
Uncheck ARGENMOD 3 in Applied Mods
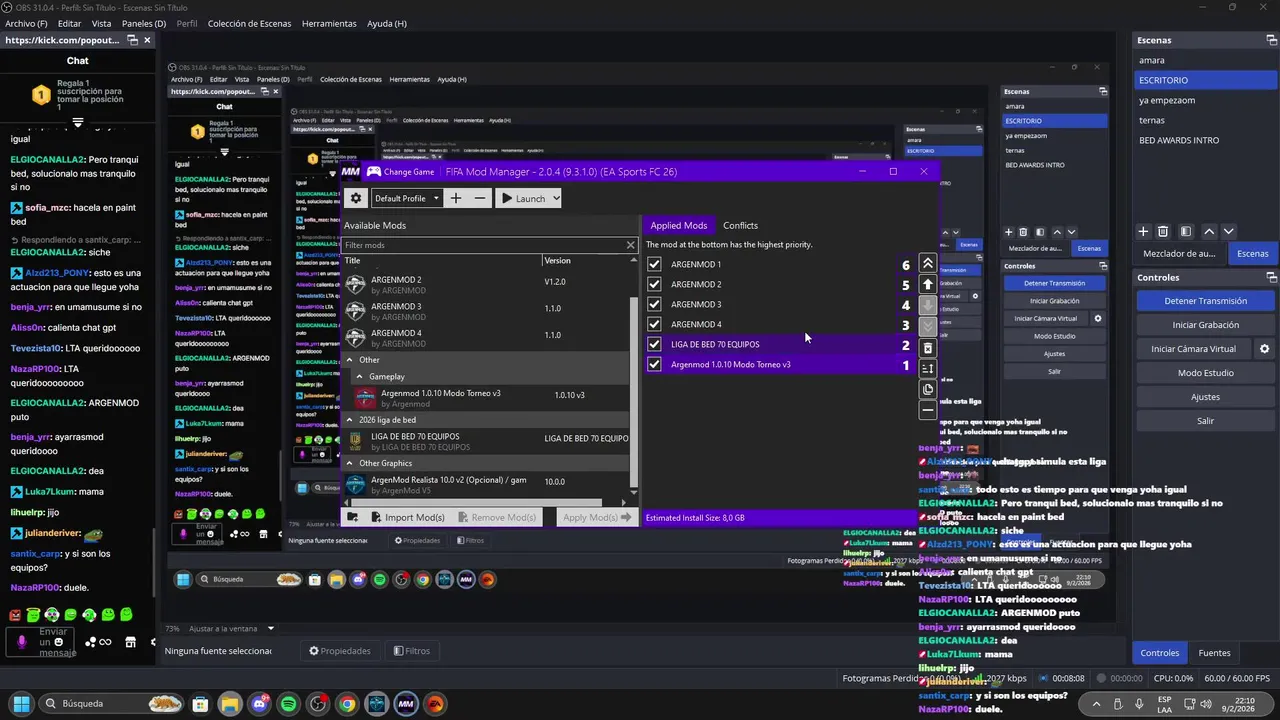click(654, 304)
